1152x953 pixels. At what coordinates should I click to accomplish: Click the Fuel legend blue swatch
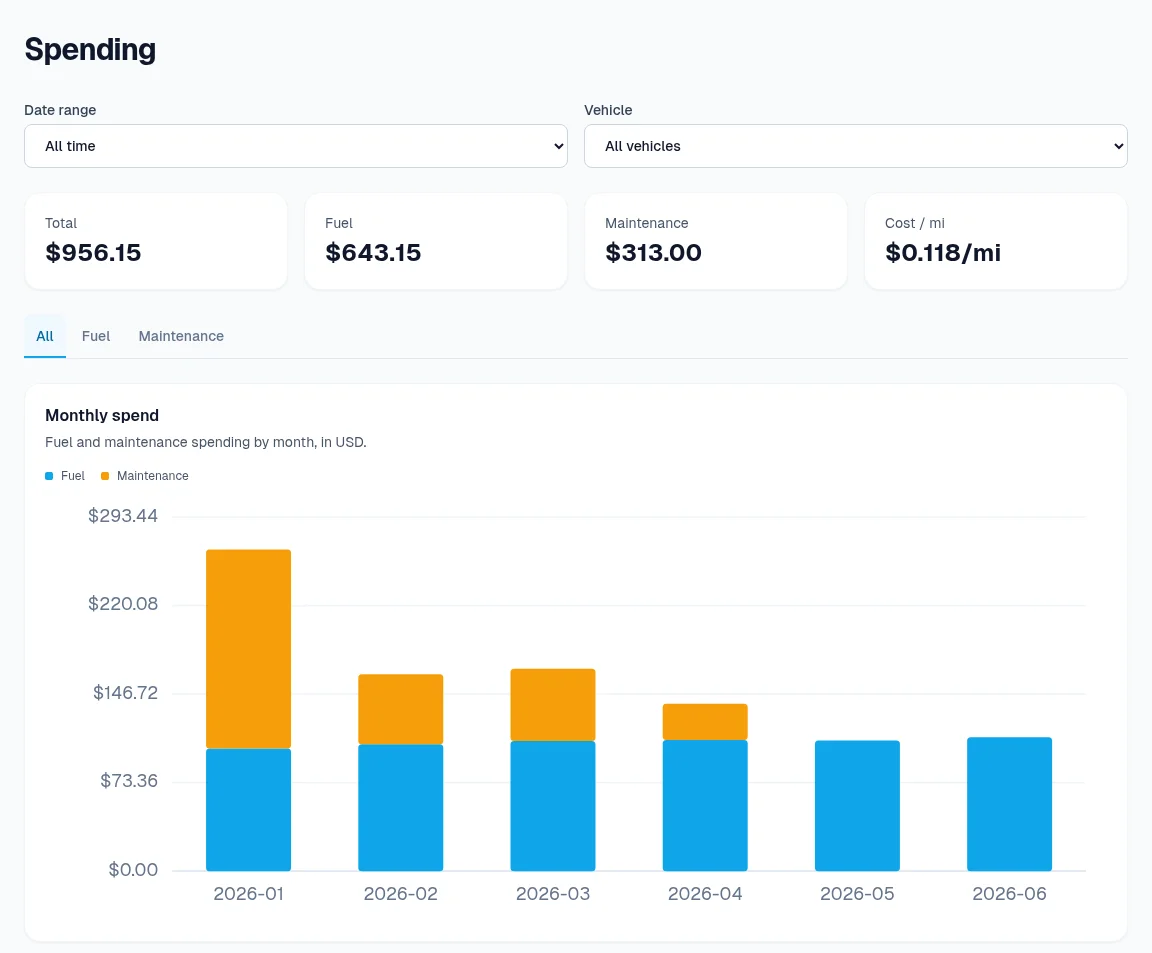pos(49,476)
